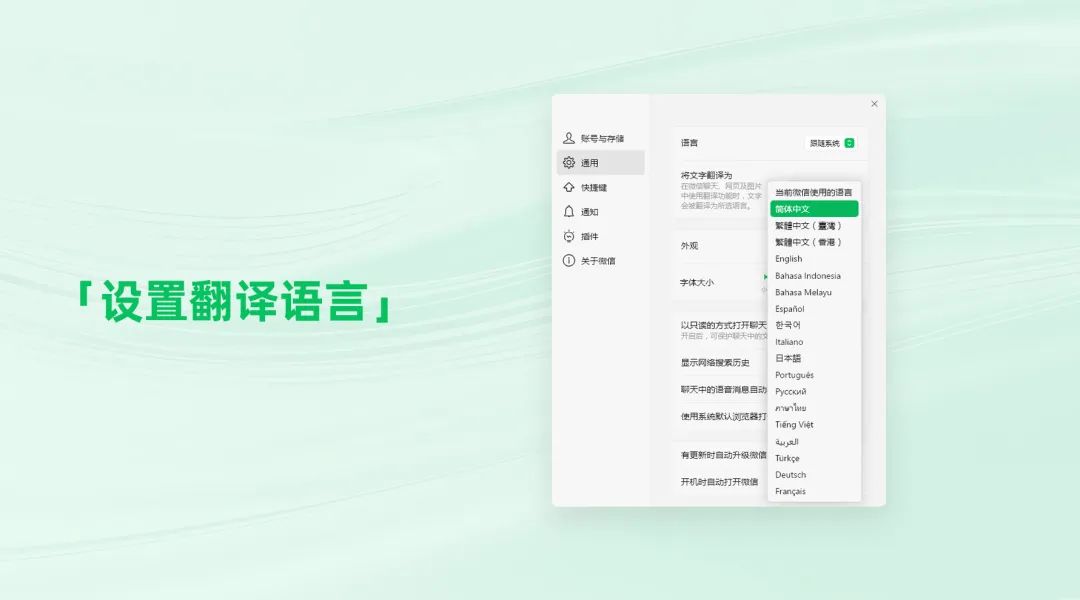Image resolution: width=1080 pixels, height=600 pixels.
Task: Select Türkçe in the language list
Action: pos(813,458)
